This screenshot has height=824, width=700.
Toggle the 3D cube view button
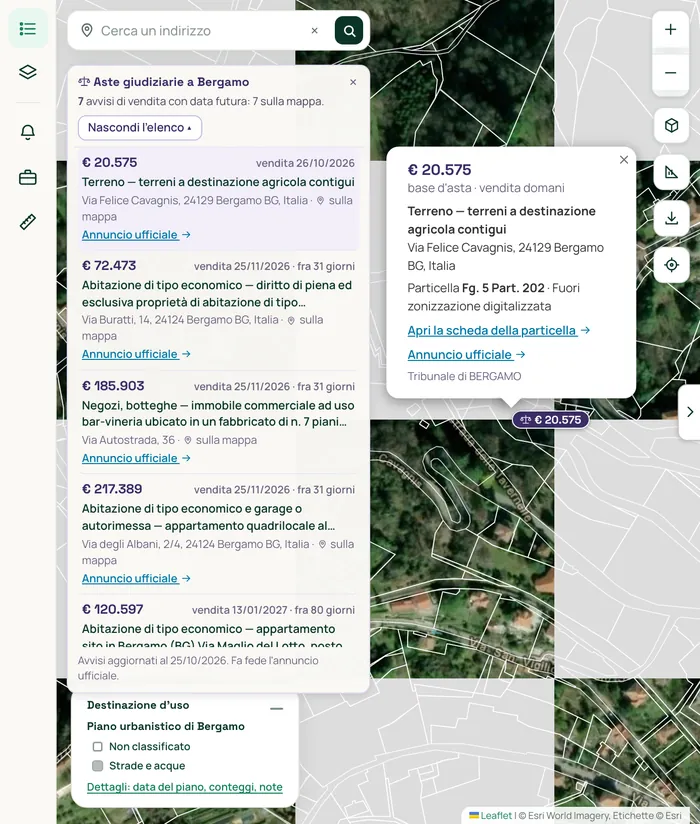pos(671,126)
